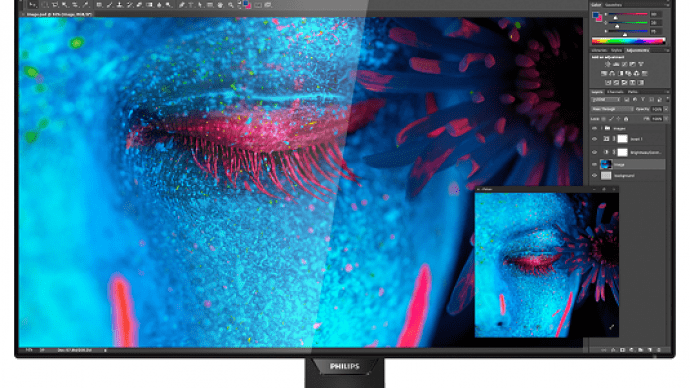
Task: Select the Lasso tool
Action: click(x=55, y=5)
